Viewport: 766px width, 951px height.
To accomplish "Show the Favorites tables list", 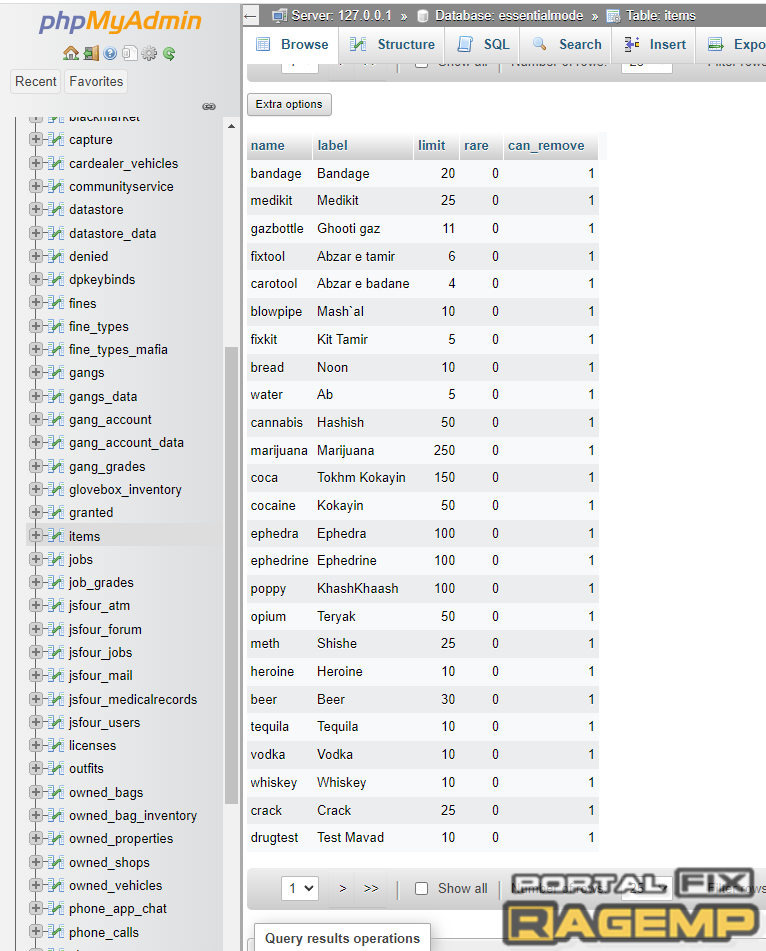I will 96,81.
